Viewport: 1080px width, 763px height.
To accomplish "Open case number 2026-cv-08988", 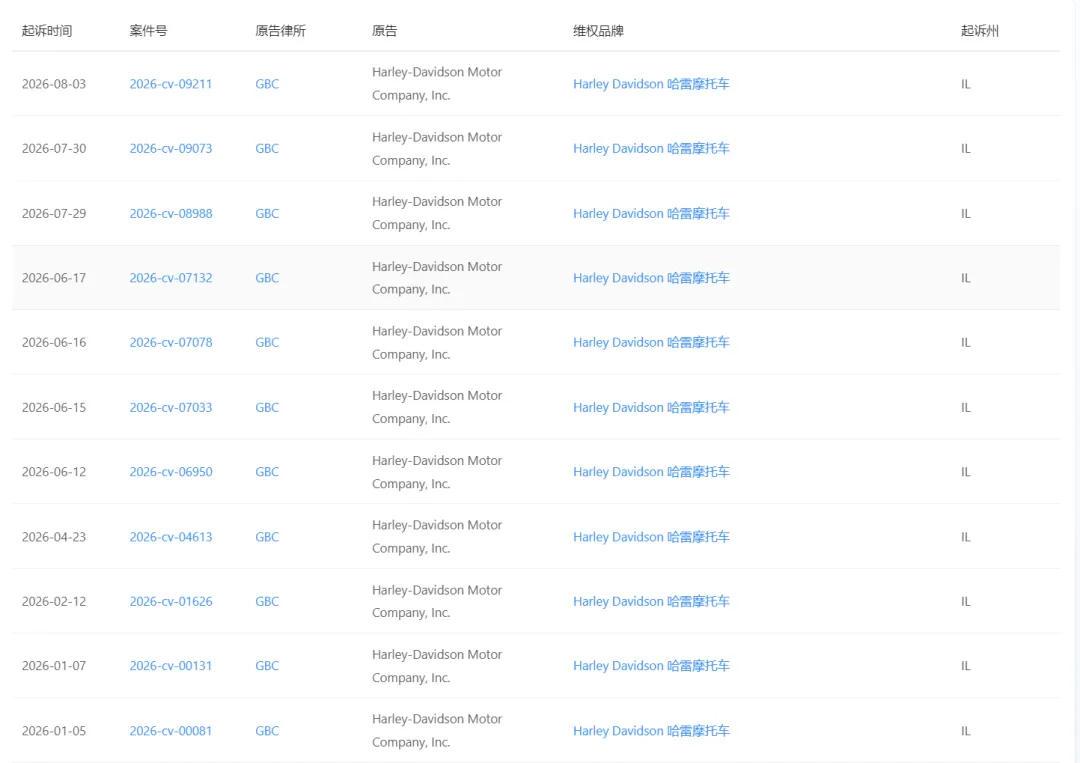I will pos(171,213).
